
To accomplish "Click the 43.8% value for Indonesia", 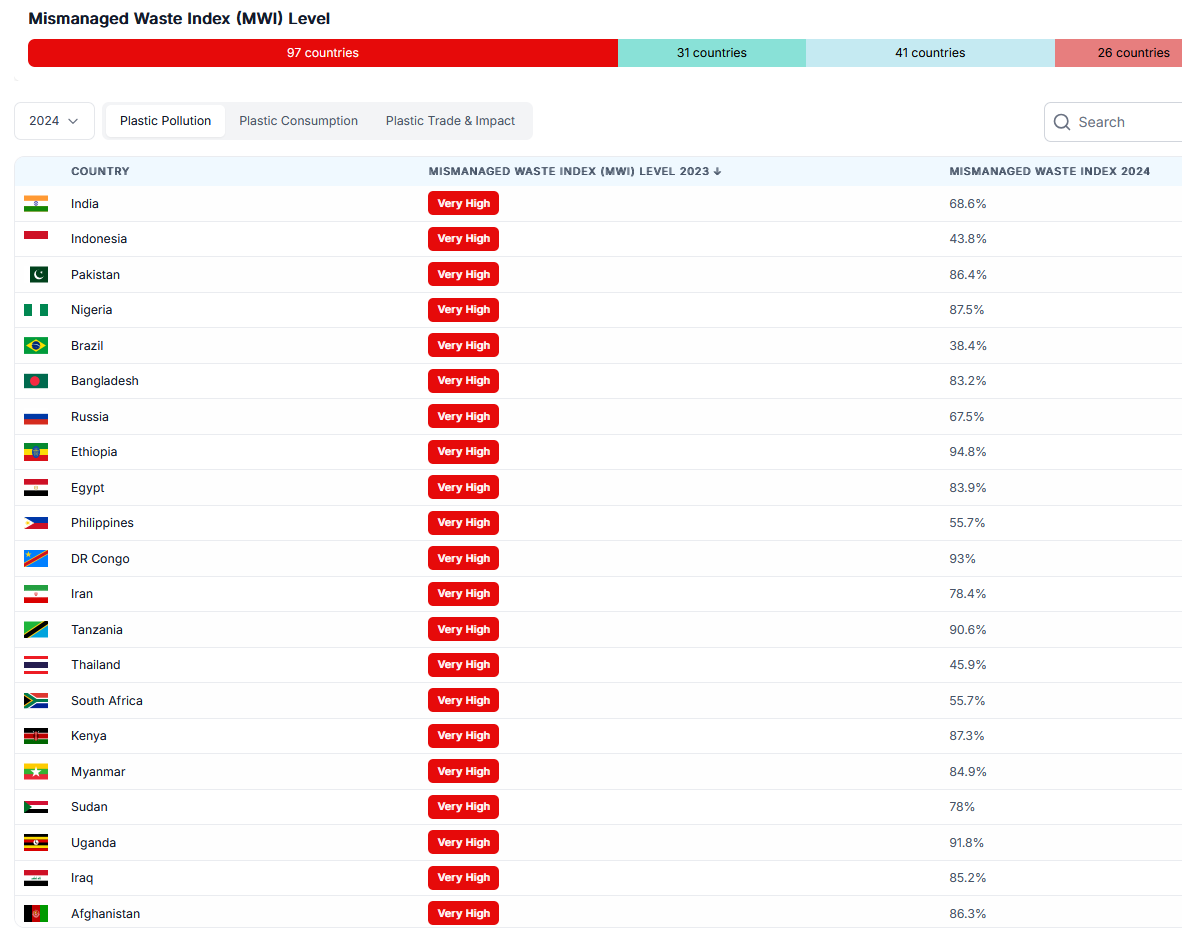I will (968, 239).
